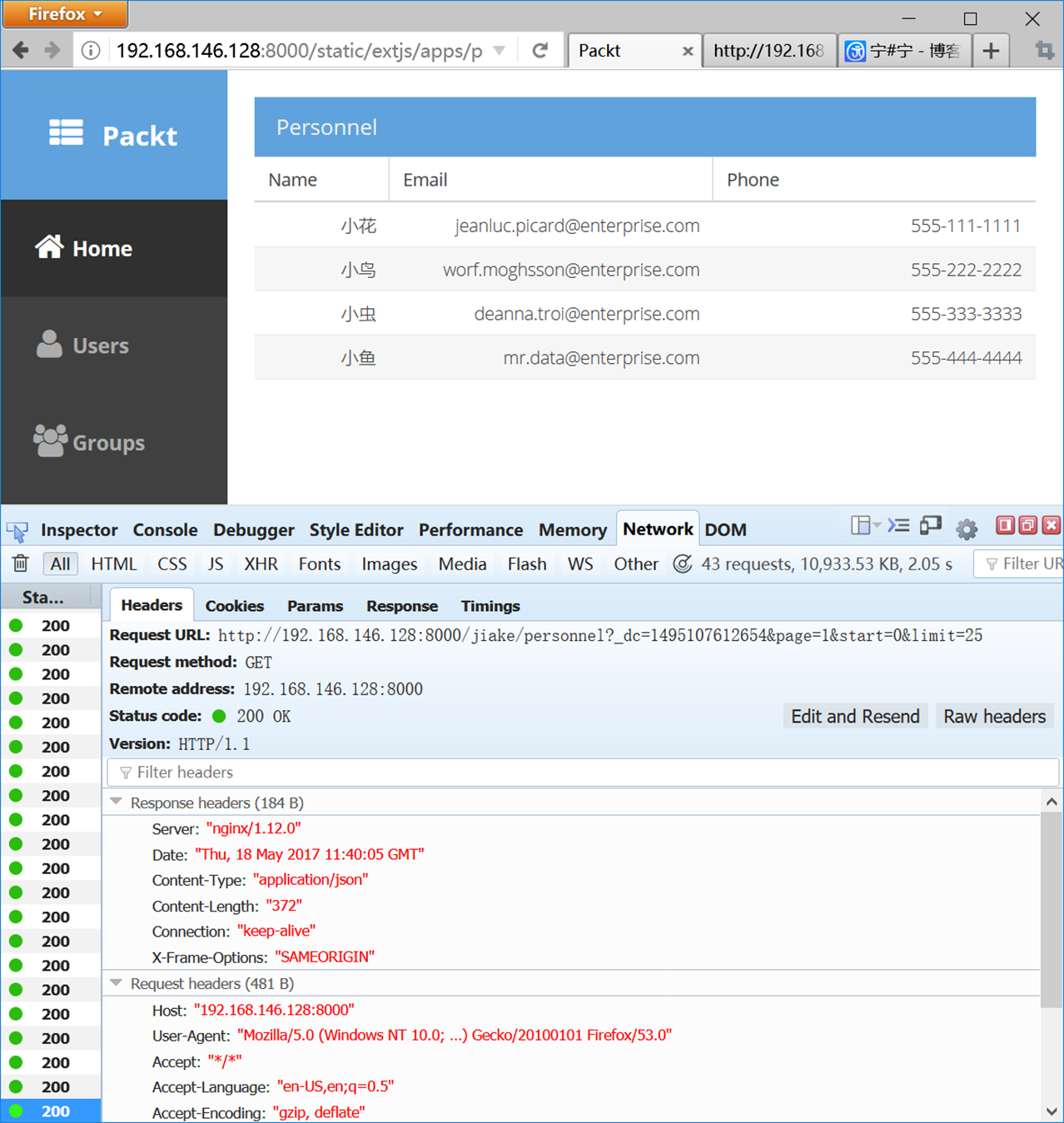Click the Groups people icon in sidebar
The image size is (1064, 1123).
(50, 441)
